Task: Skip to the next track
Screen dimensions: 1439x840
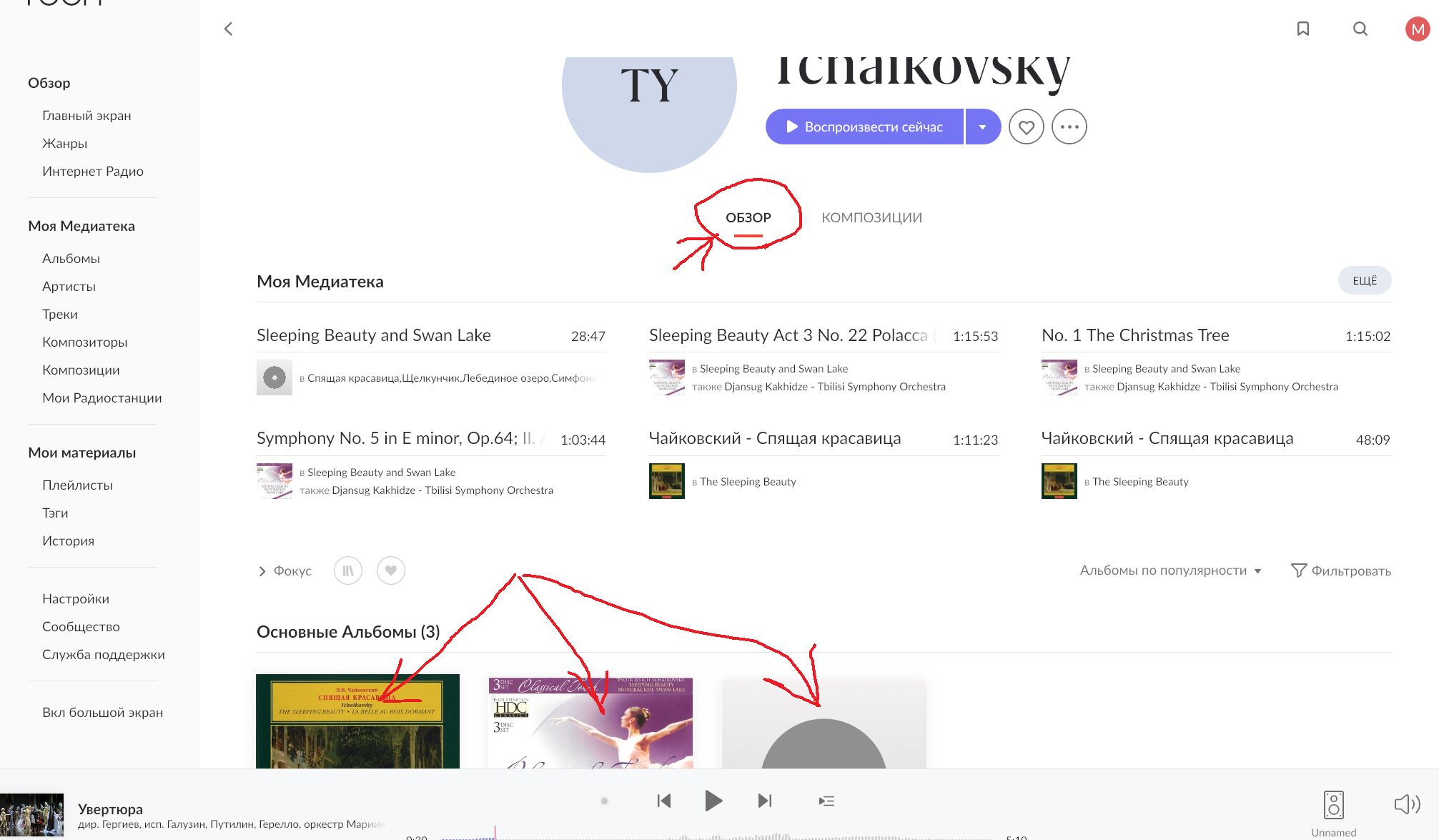Action: [765, 801]
